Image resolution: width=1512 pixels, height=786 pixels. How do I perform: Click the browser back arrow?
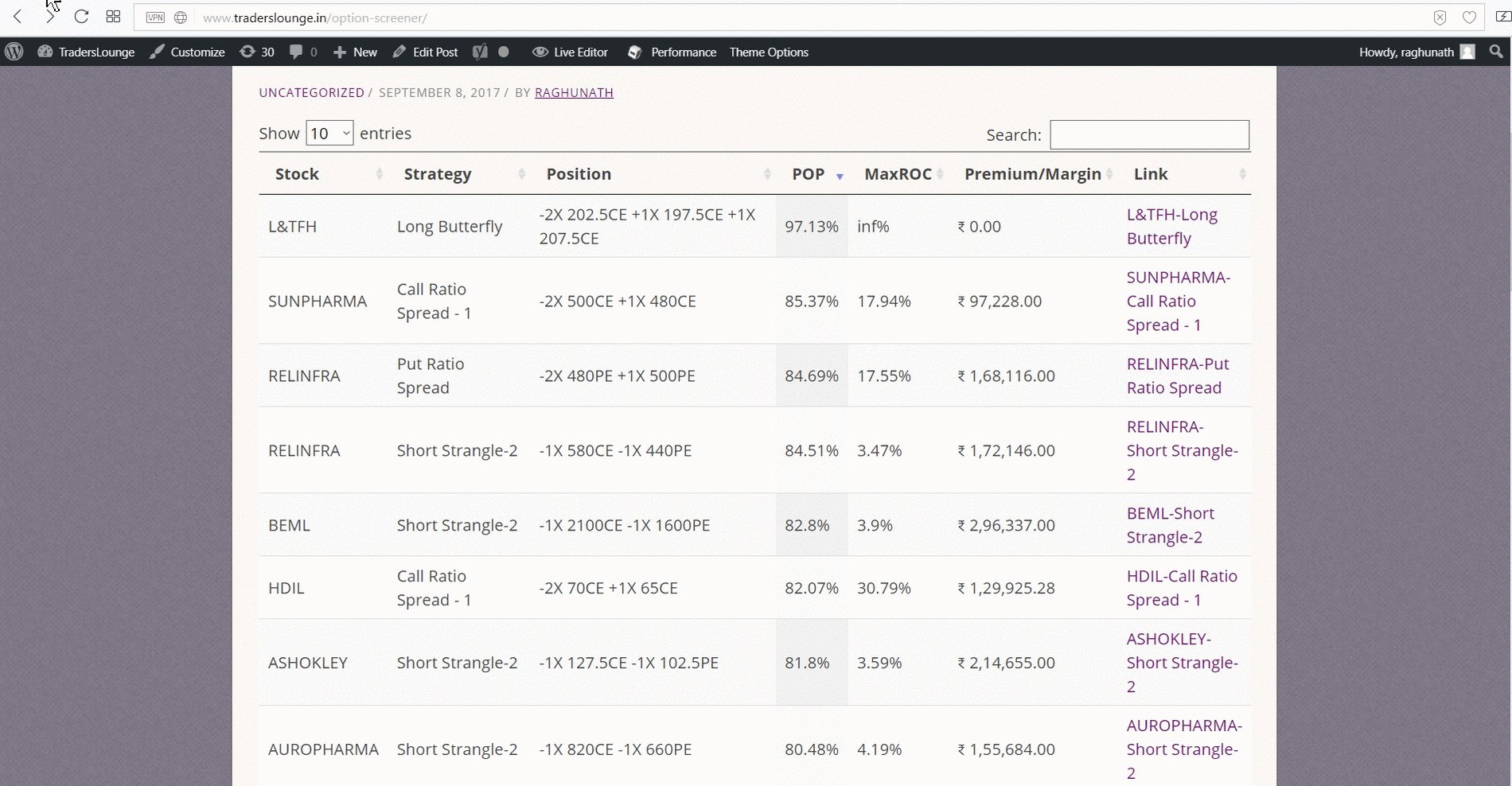(x=18, y=17)
